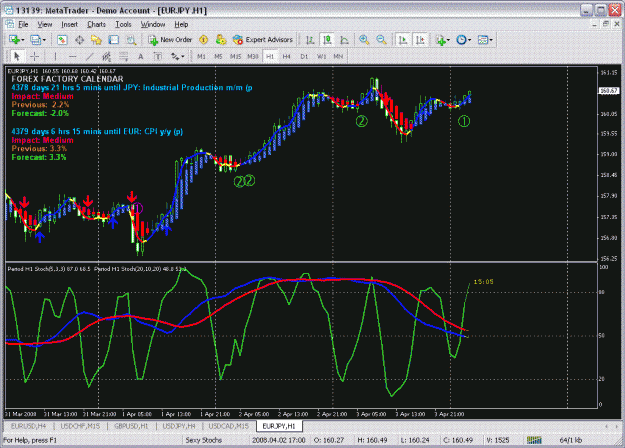
Task: Switch to the USDJPY,H4 chart tab
Action: [179, 426]
